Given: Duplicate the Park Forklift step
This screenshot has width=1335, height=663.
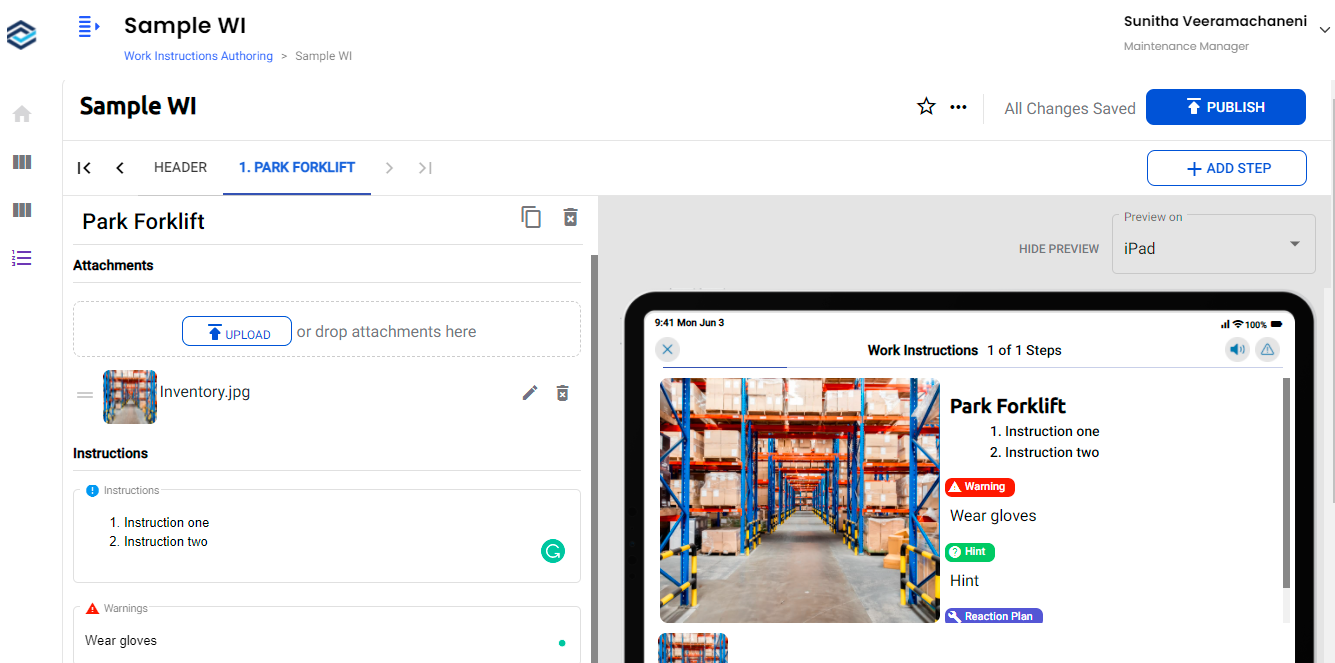Looking at the screenshot, I should 531,217.
